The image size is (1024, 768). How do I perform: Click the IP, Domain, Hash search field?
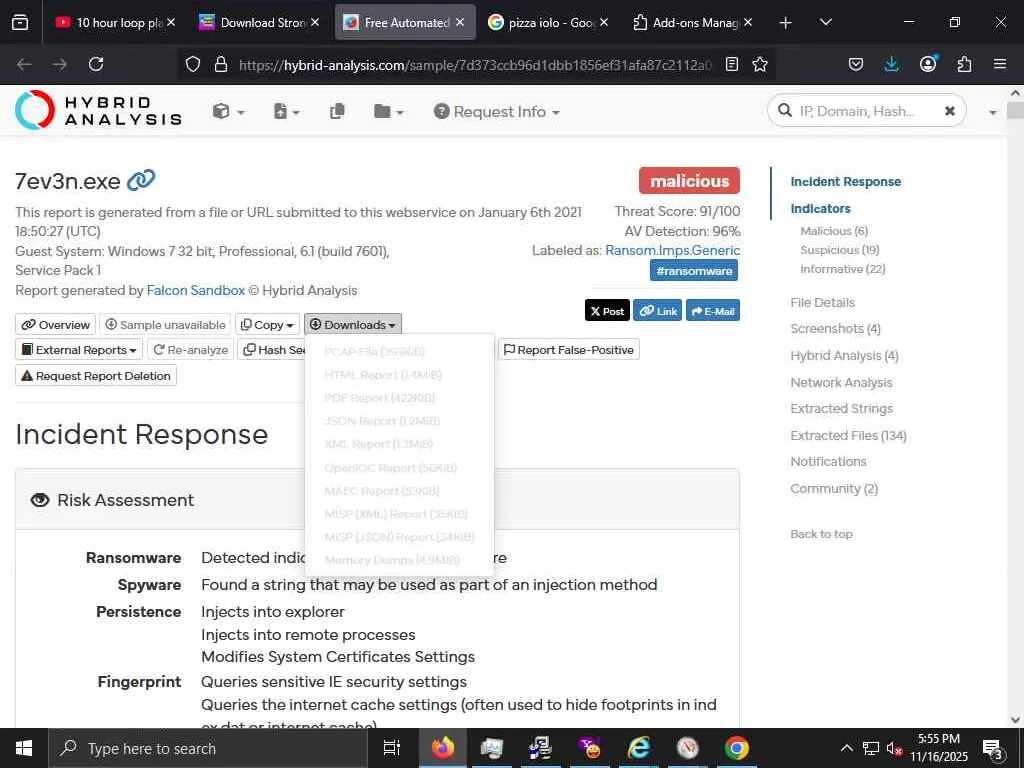[866, 111]
